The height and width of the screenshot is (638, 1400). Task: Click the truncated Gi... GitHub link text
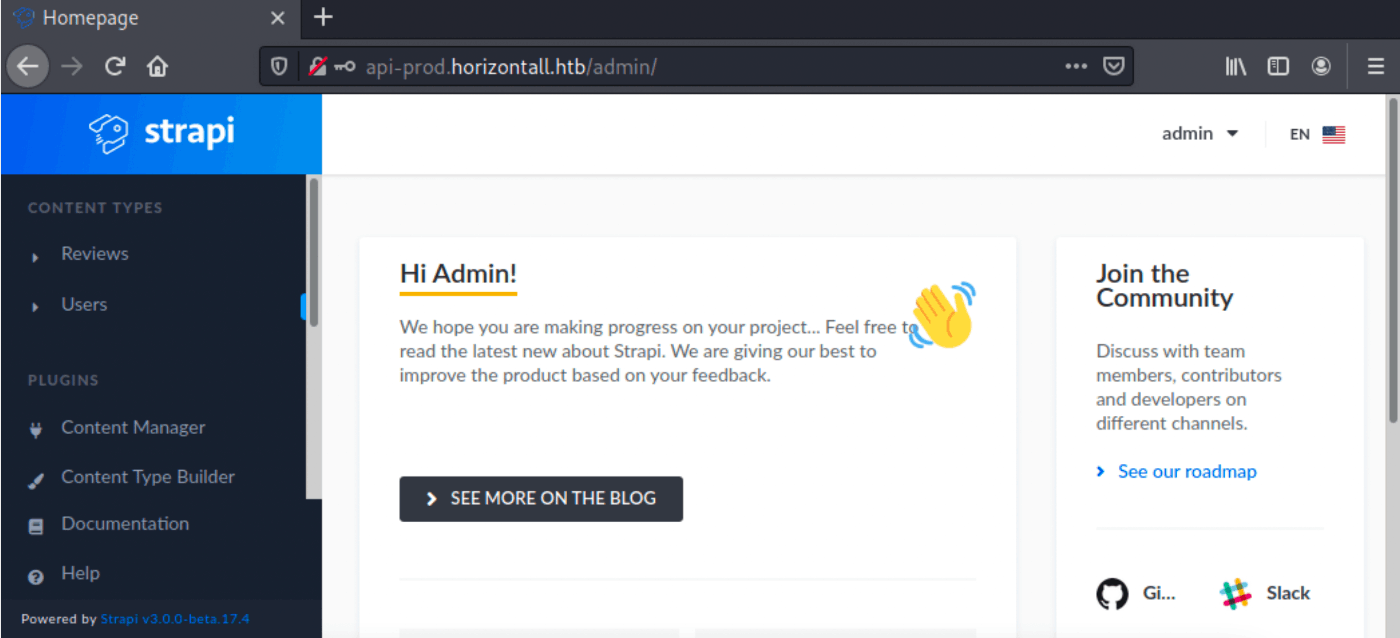(1159, 593)
